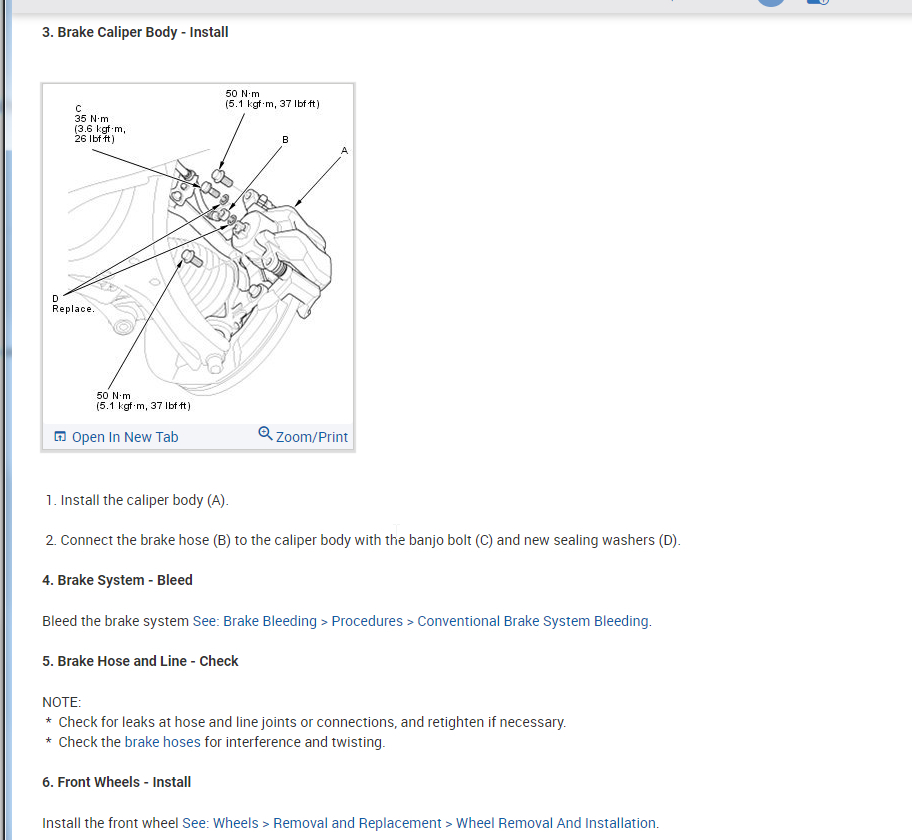Open Conventional Brake System Bleeding link
Screen dimensions: 912x840
(533, 621)
